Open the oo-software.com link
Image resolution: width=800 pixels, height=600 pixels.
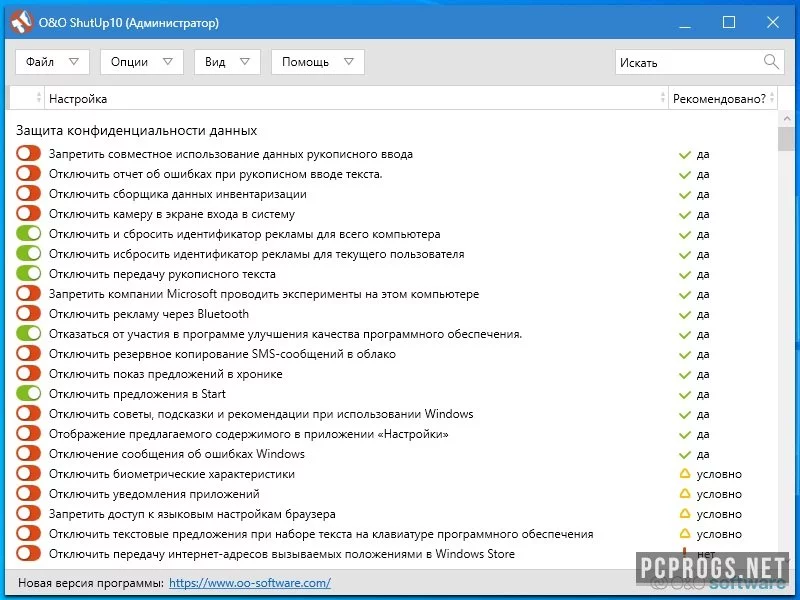pos(250,583)
